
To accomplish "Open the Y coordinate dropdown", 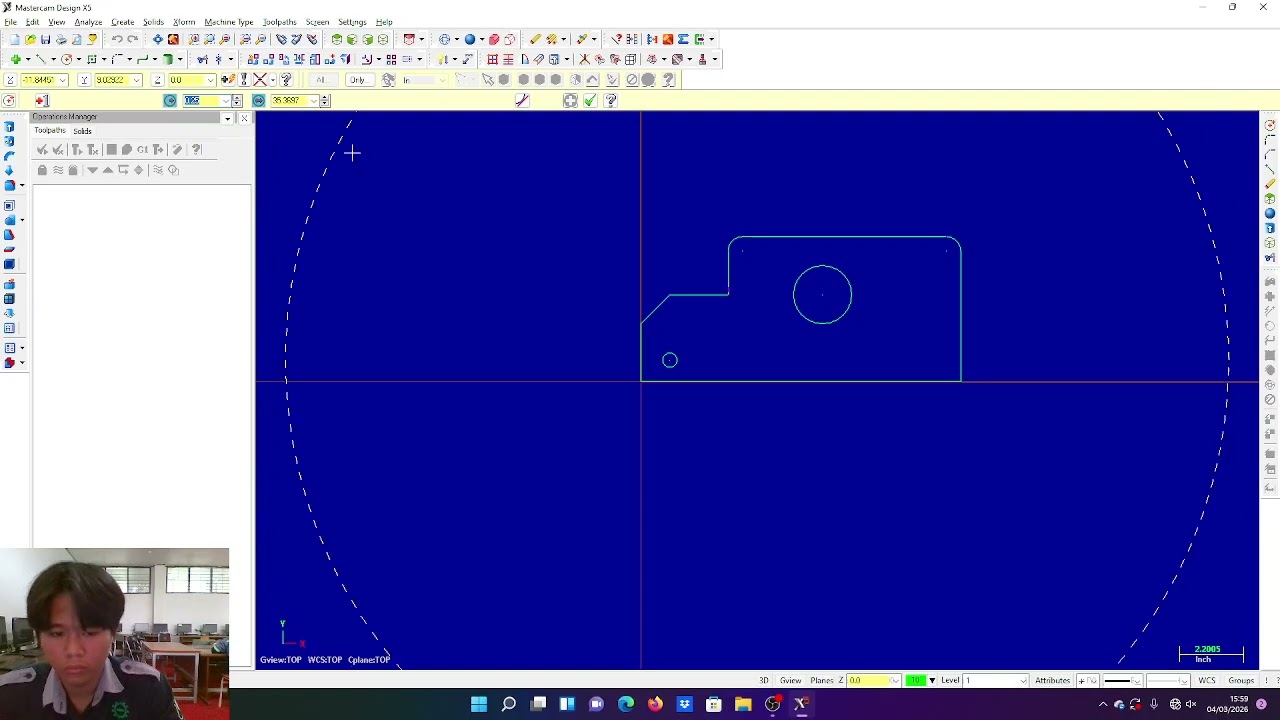I will click(x=136, y=80).
